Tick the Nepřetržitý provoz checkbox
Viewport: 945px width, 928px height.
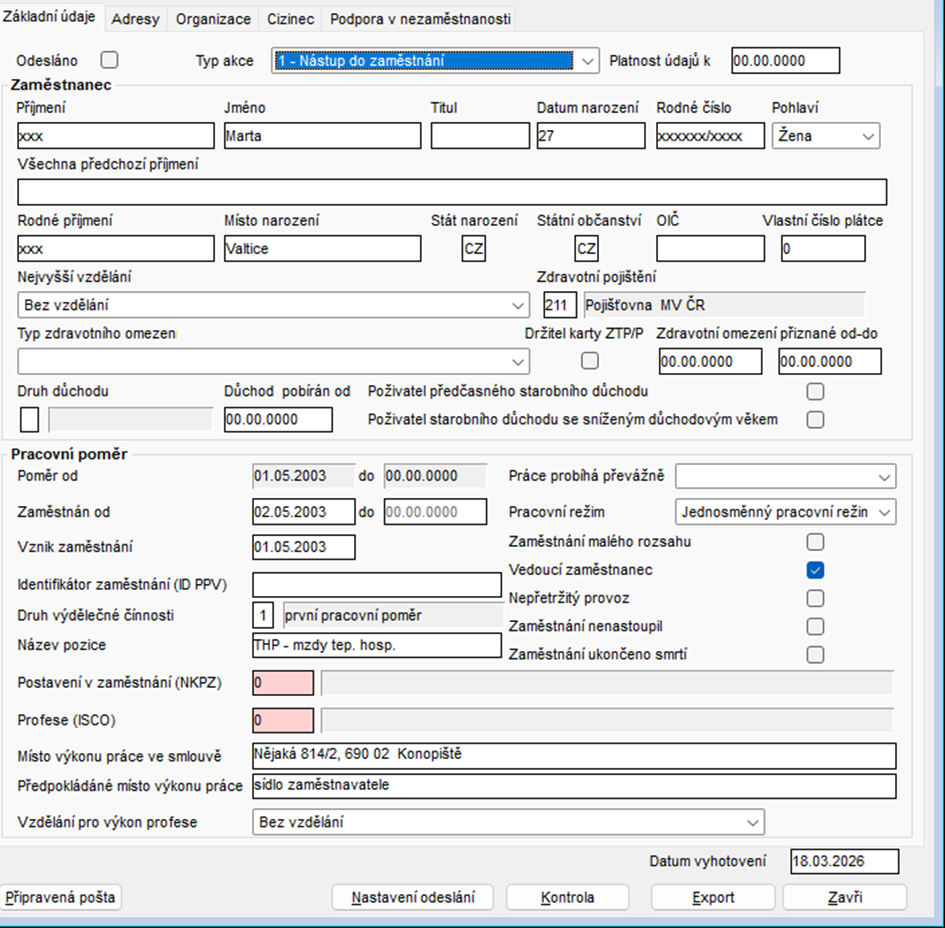[815, 598]
